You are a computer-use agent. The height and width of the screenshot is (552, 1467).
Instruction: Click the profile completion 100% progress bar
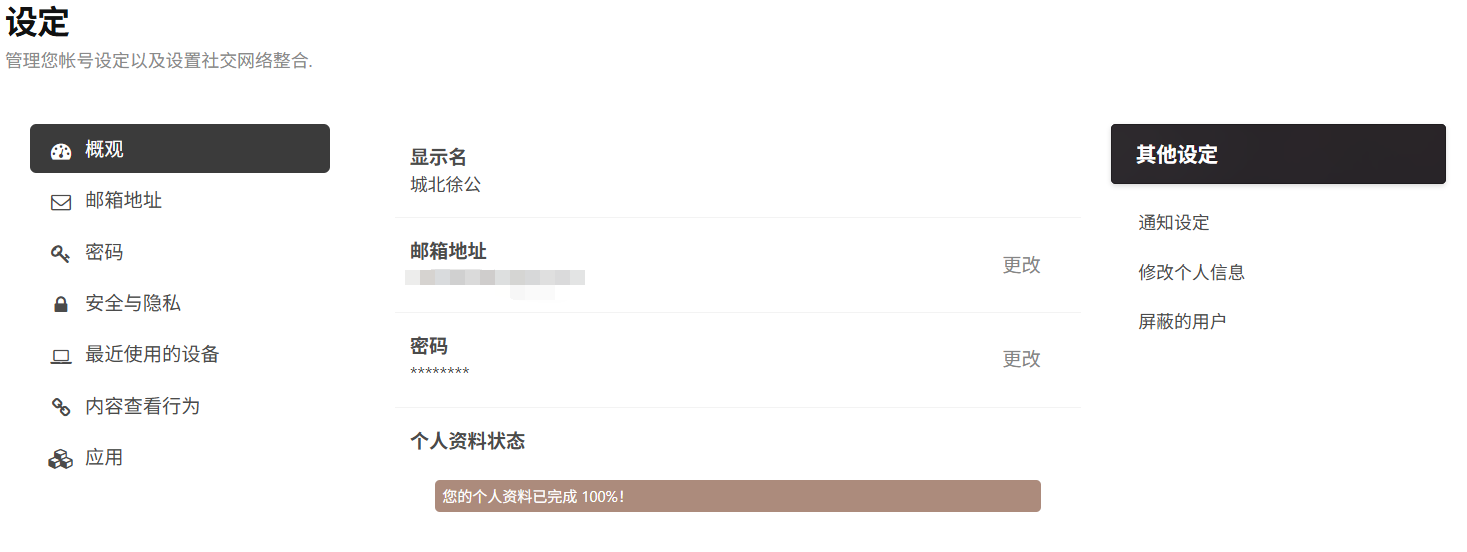coord(738,496)
